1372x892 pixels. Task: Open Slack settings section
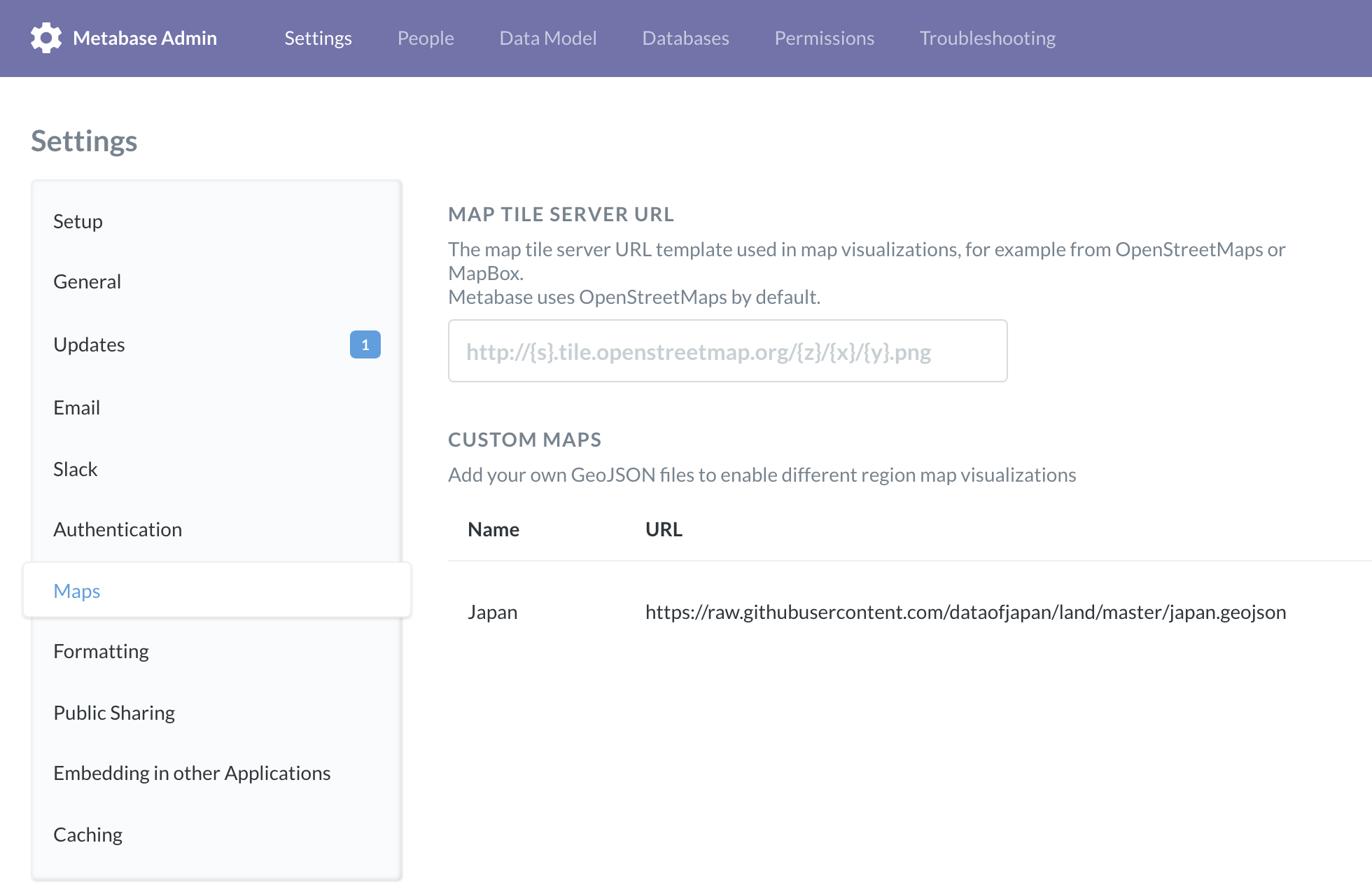(75, 469)
